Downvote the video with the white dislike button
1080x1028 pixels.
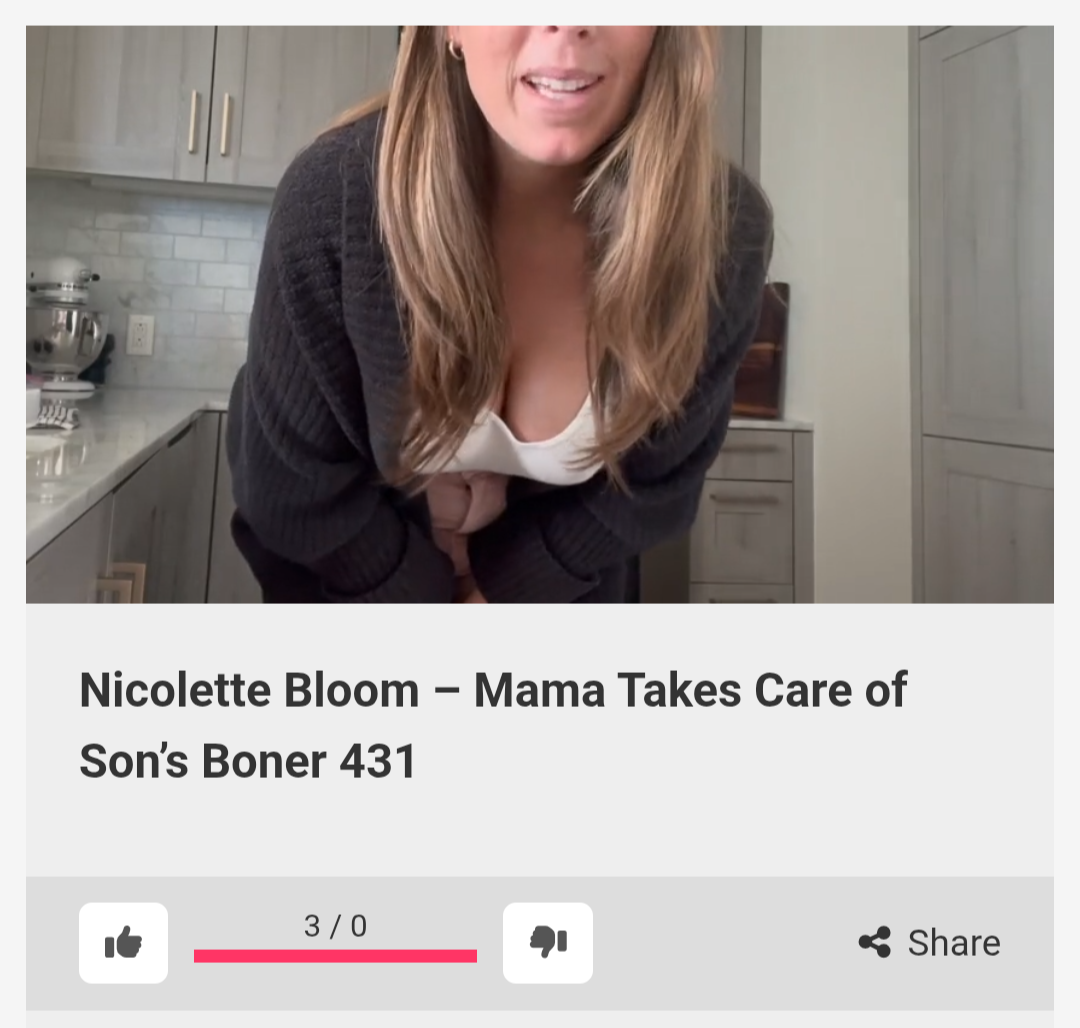pyautogui.click(x=548, y=943)
